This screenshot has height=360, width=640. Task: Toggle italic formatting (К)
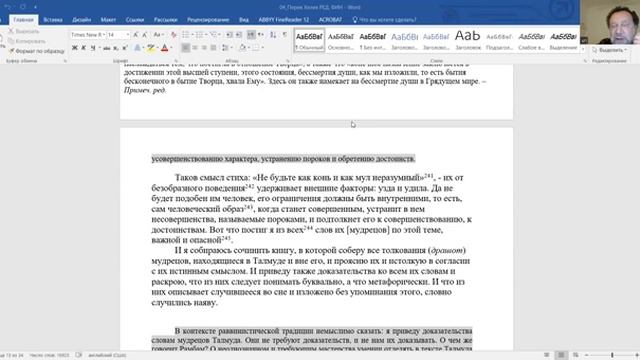click(84, 48)
